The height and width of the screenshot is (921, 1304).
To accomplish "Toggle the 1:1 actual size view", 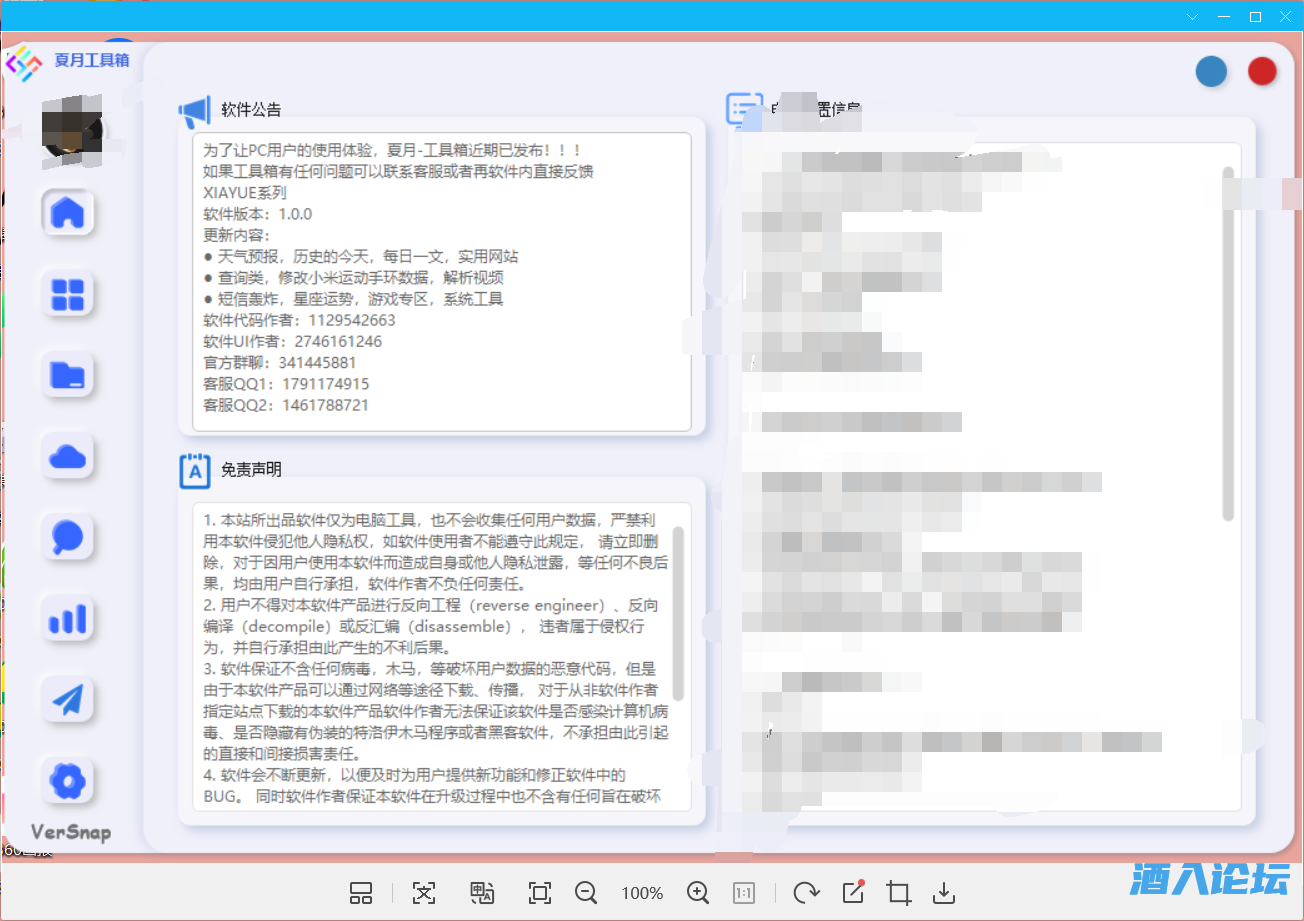I will [x=743, y=892].
